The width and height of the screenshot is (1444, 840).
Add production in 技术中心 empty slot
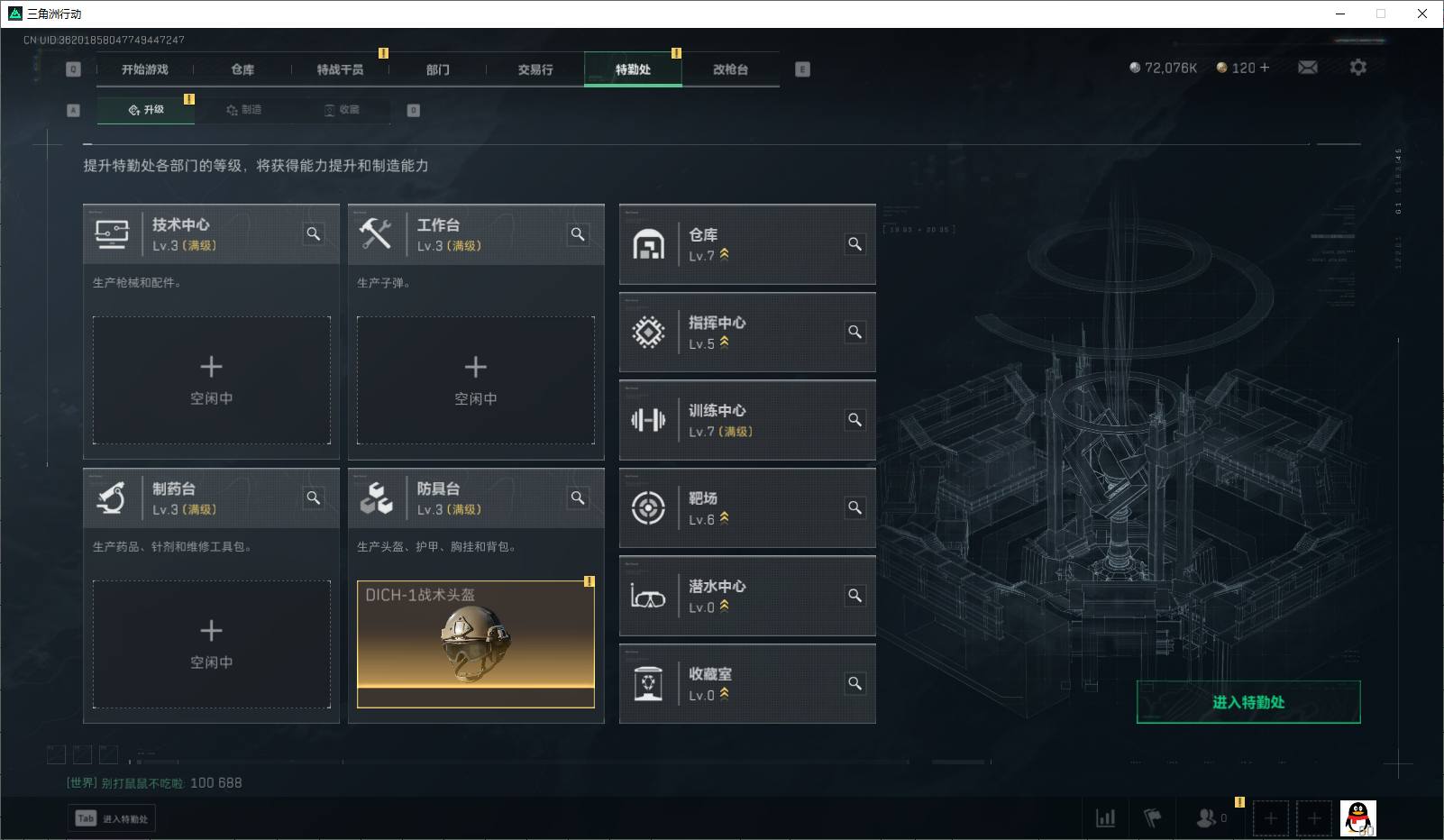[x=212, y=380]
